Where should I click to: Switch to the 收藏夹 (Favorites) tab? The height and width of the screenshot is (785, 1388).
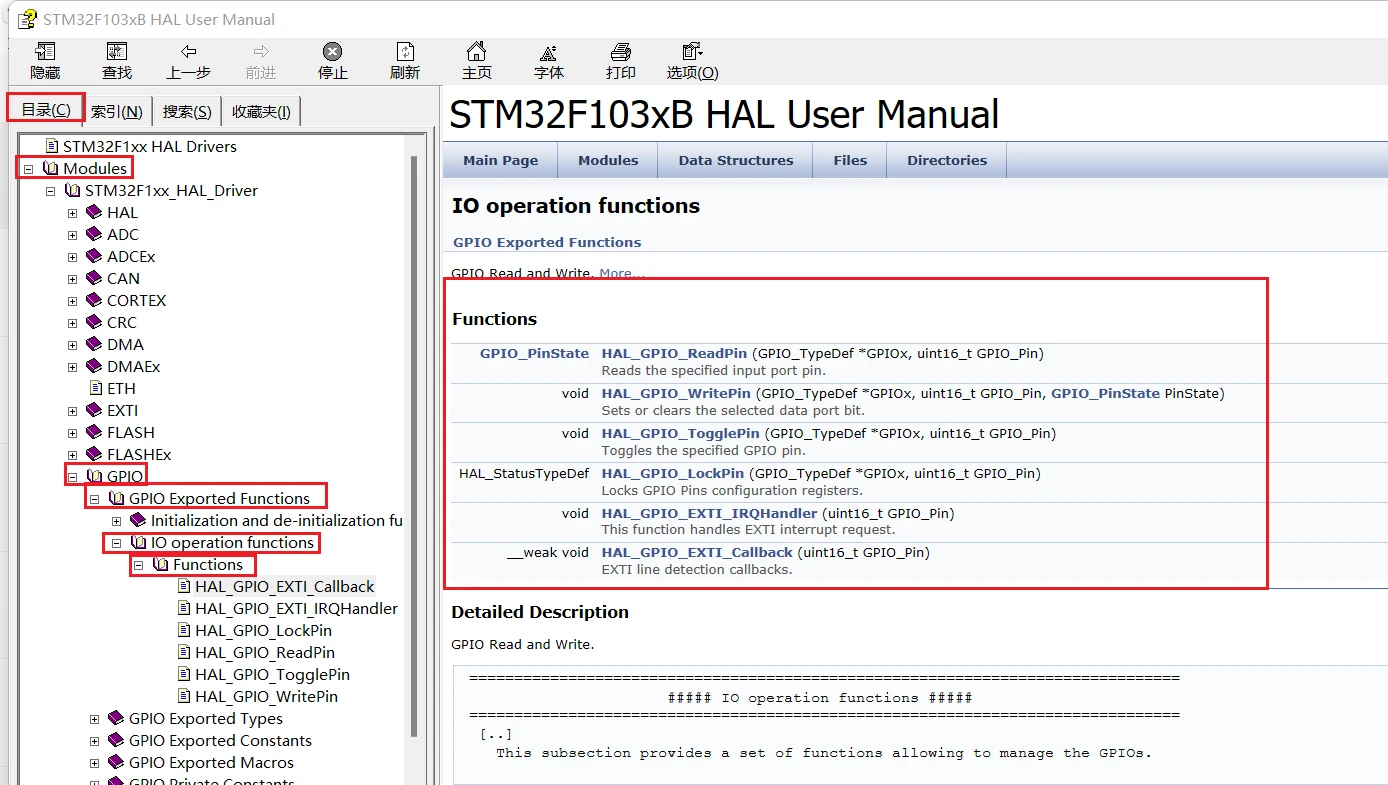[x=261, y=111]
